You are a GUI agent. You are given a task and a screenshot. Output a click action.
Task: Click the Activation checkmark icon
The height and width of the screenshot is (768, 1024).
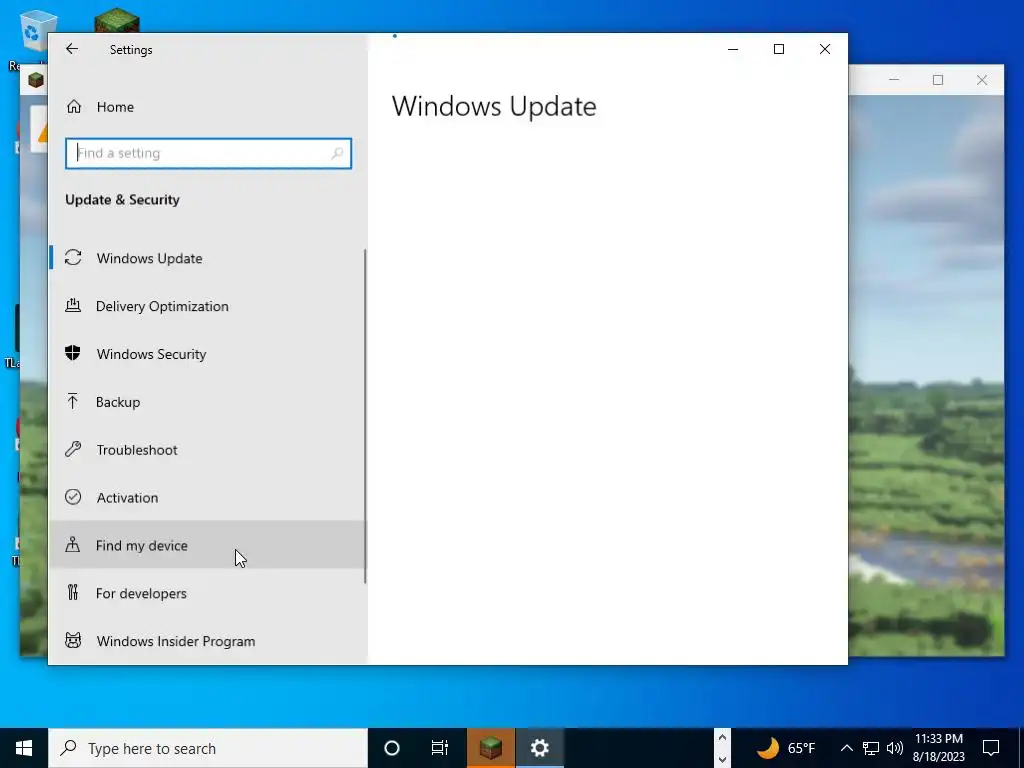pos(73,497)
